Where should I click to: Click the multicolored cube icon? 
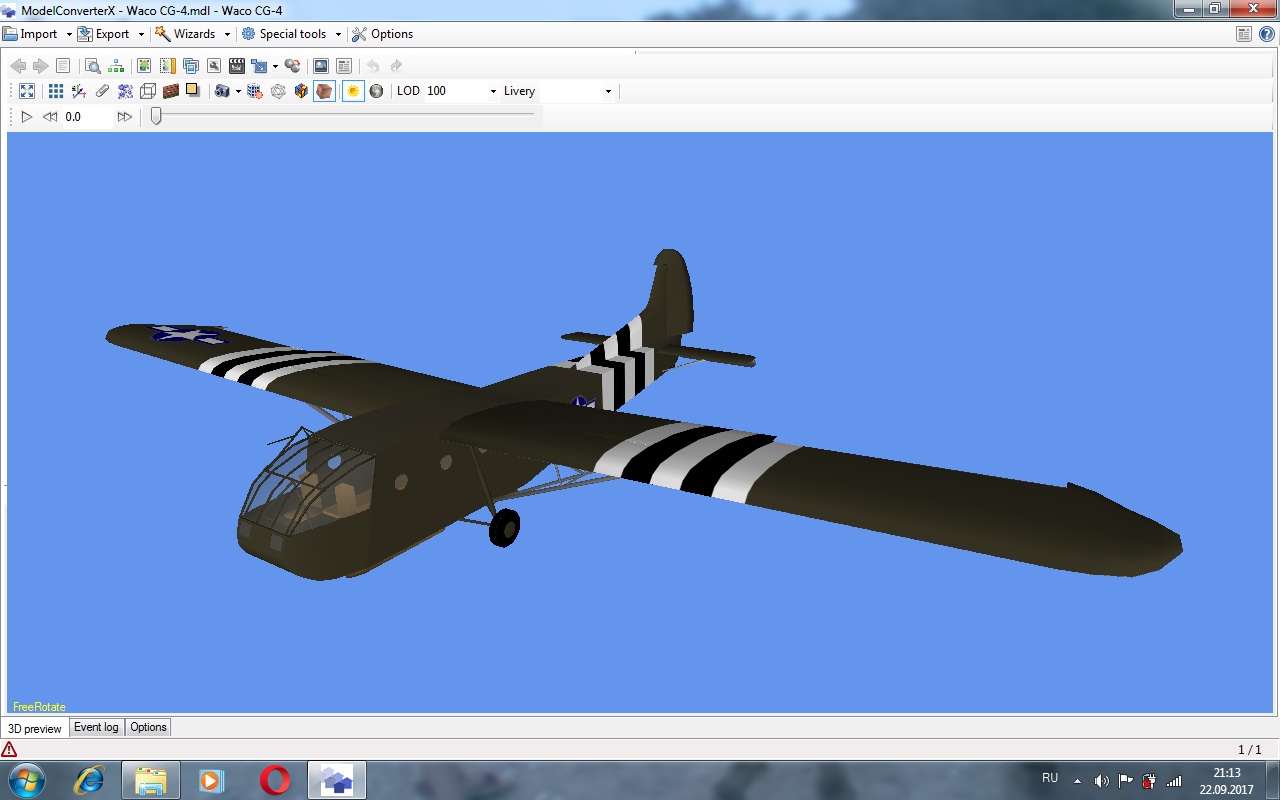click(301, 91)
